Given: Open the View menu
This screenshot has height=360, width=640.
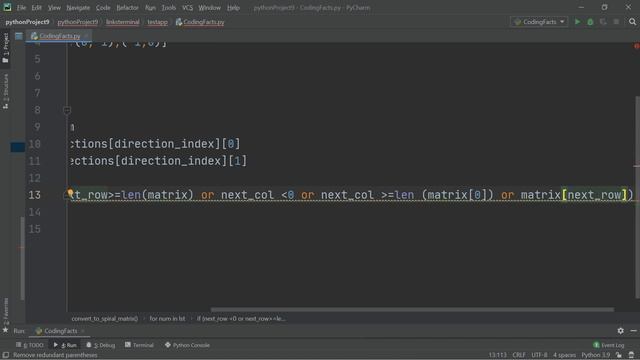Looking at the screenshot, I should click(54, 8).
